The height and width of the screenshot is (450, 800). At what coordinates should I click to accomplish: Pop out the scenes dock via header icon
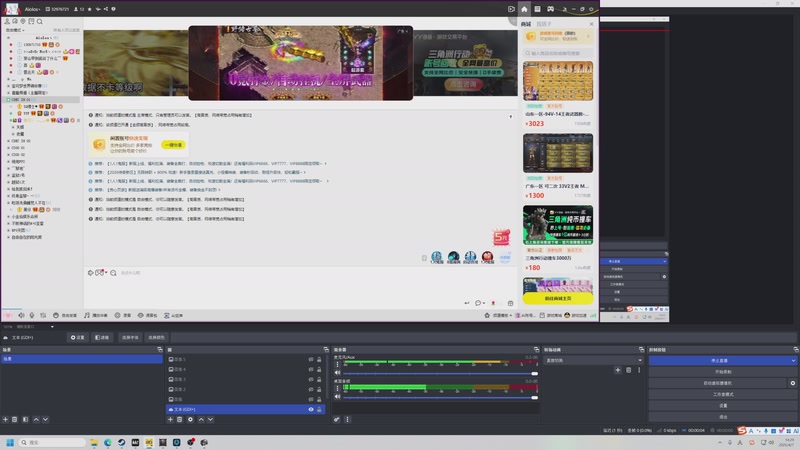pyautogui.click(x=160, y=349)
